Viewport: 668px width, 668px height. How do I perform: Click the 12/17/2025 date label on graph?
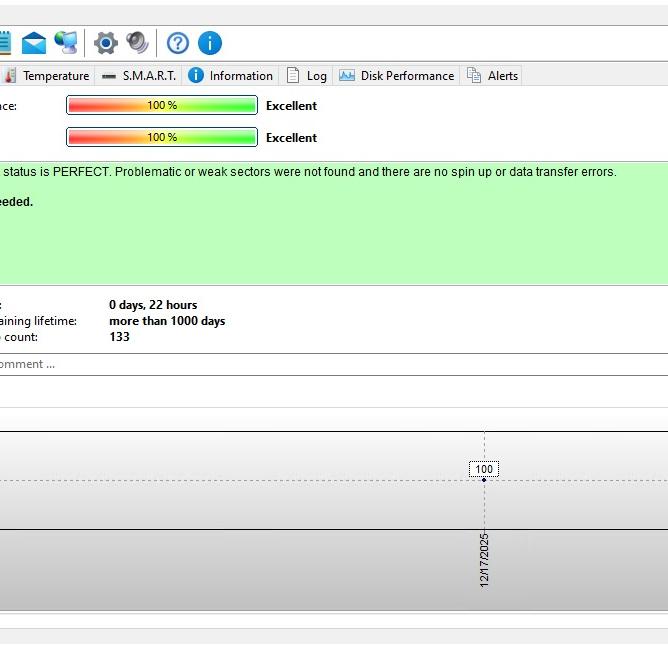click(484, 560)
